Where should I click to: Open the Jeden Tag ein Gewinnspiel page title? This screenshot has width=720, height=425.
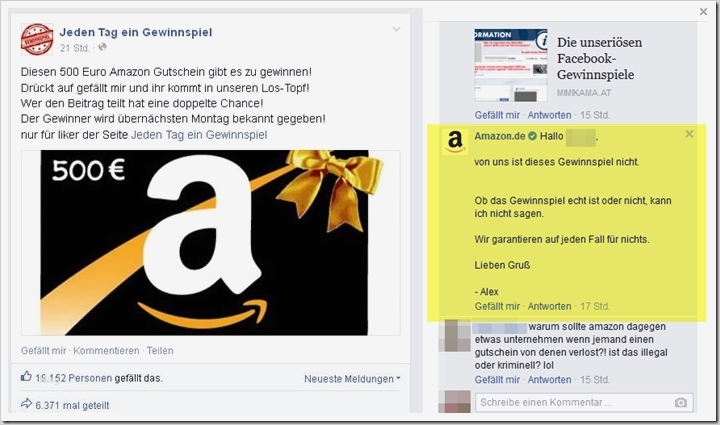point(136,32)
